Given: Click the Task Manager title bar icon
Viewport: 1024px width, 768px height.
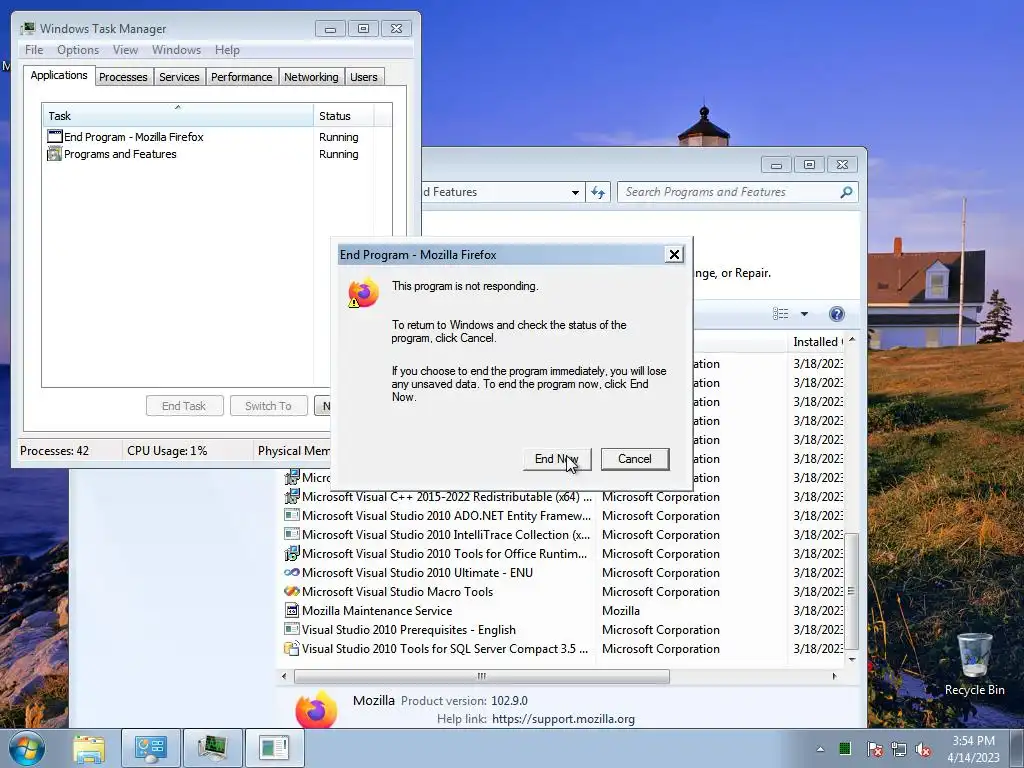Looking at the screenshot, I should (27, 29).
